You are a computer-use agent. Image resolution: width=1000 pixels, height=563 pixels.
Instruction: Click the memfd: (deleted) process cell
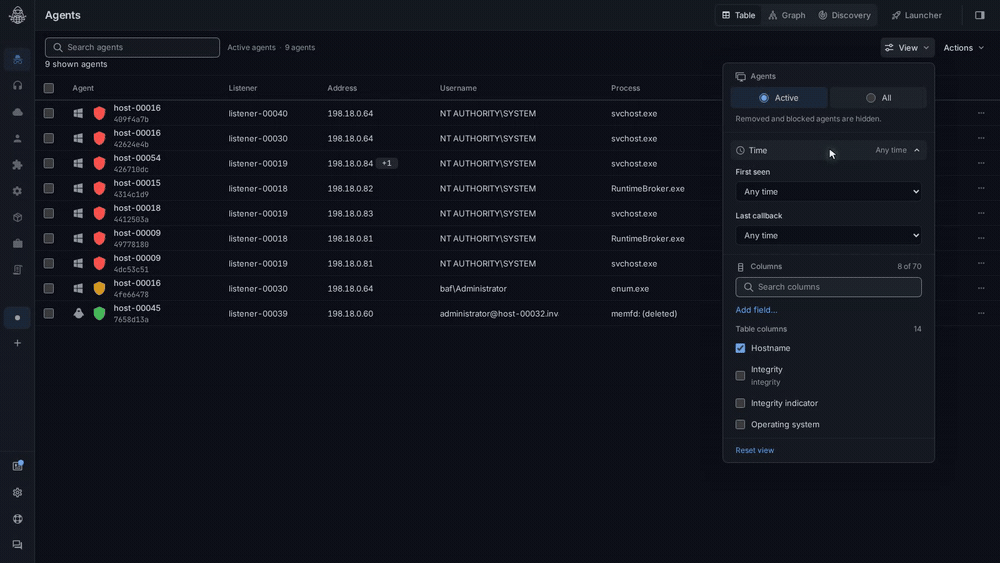coord(643,314)
